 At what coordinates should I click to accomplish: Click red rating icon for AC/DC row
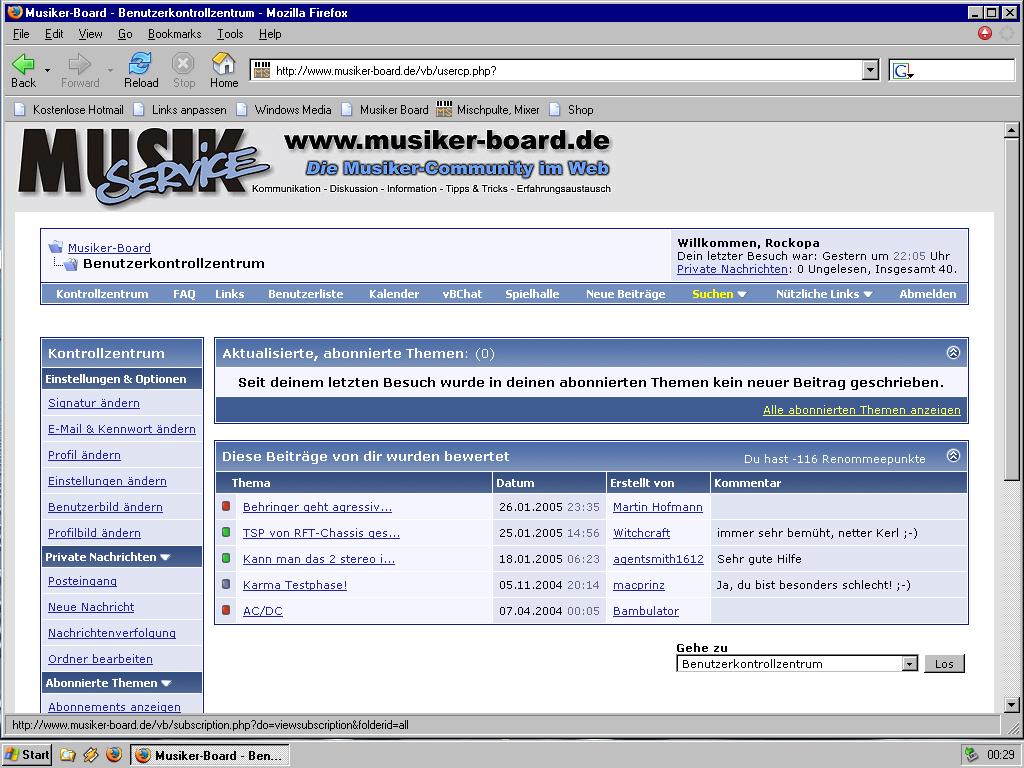[x=226, y=610]
